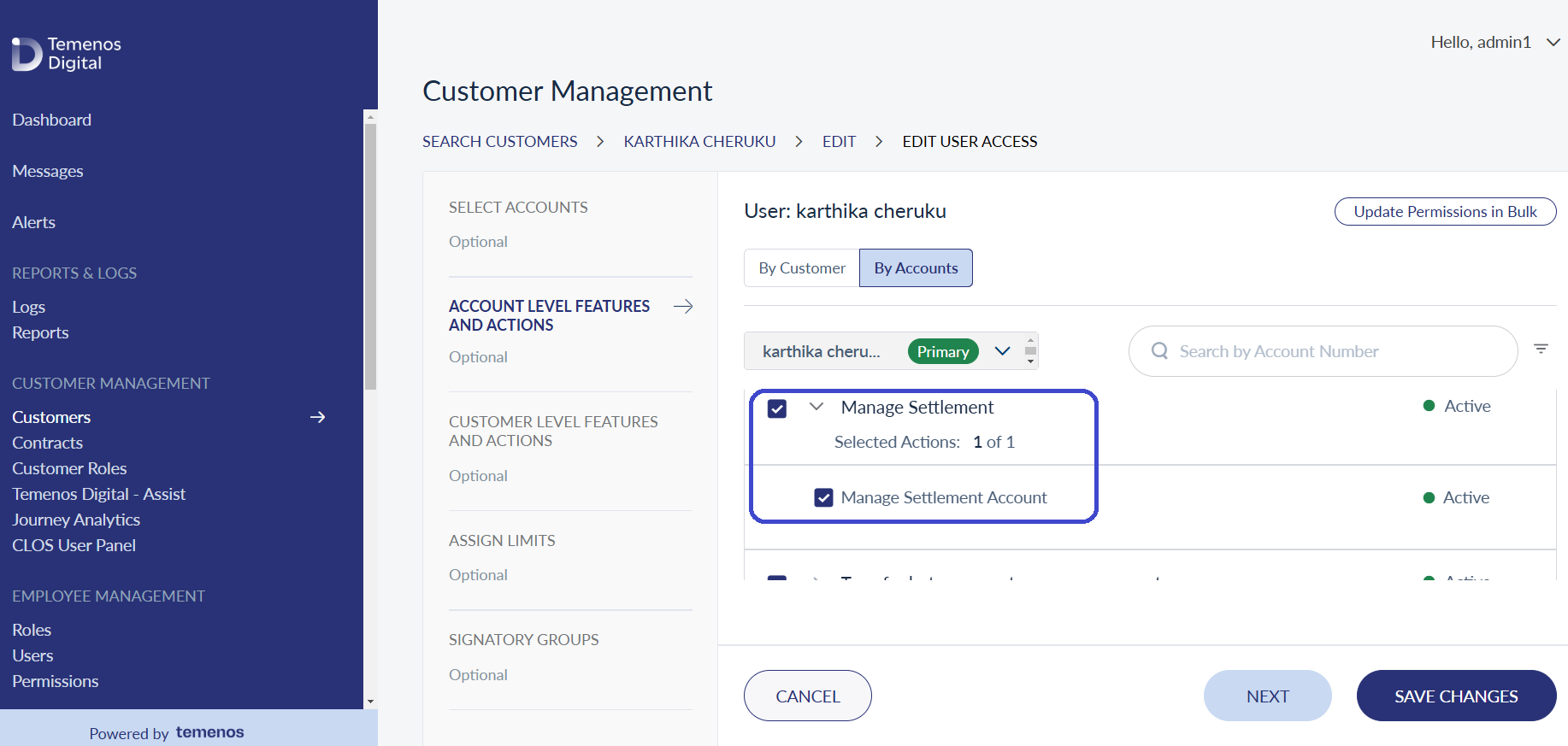Open Contracts in sidebar

click(48, 443)
